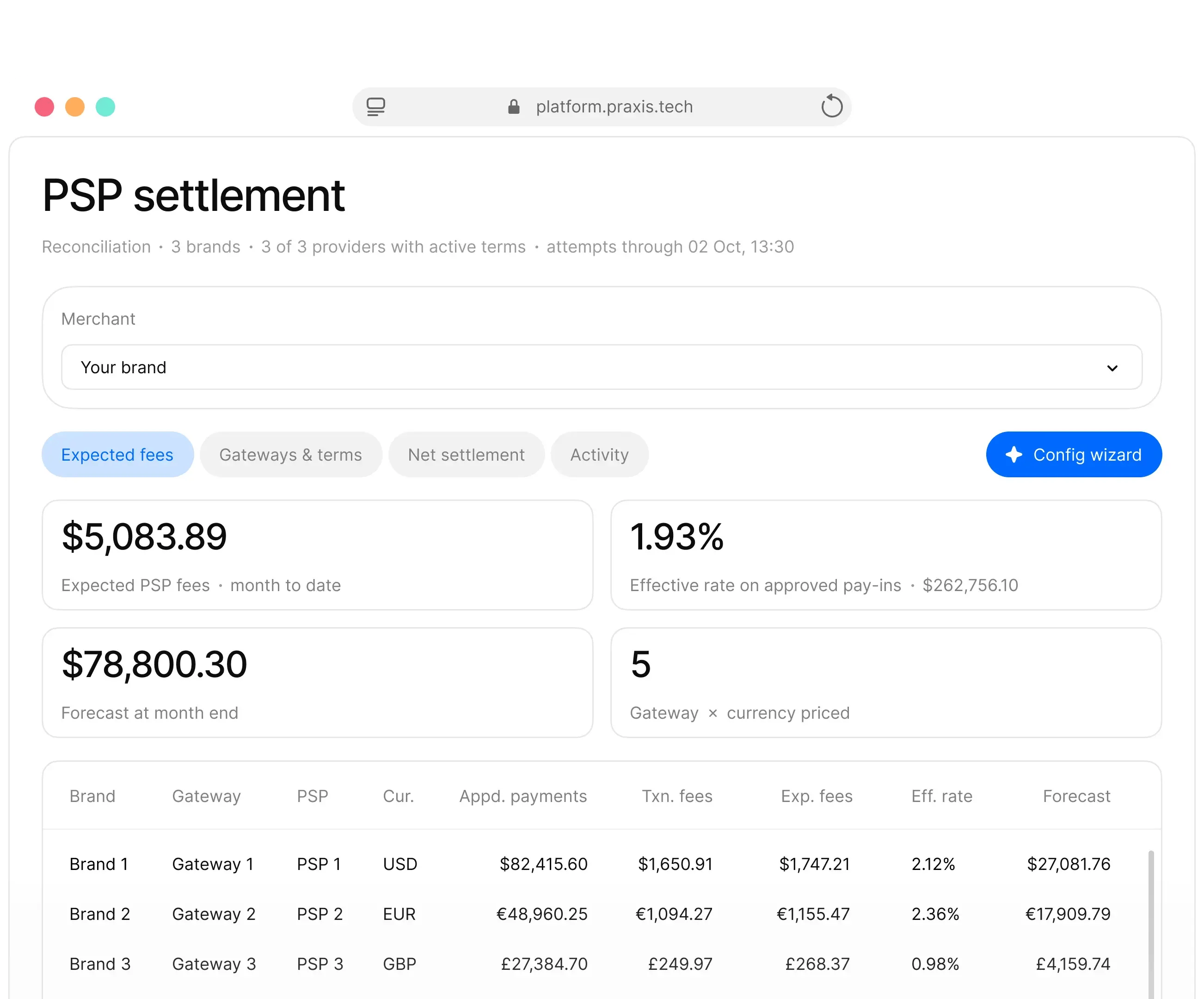Click the padlock icon beside platform.praxis.tech

(x=514, y=107)
